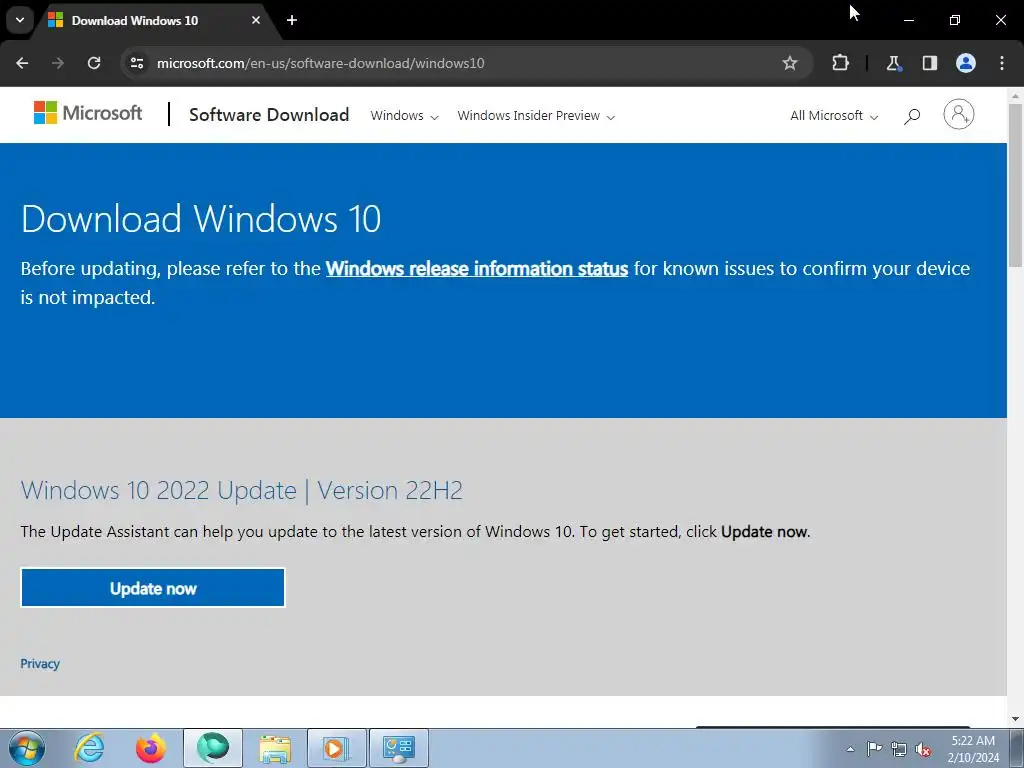Expand the All Microsoft menu

pyautogui.click(x=834, y=116)
